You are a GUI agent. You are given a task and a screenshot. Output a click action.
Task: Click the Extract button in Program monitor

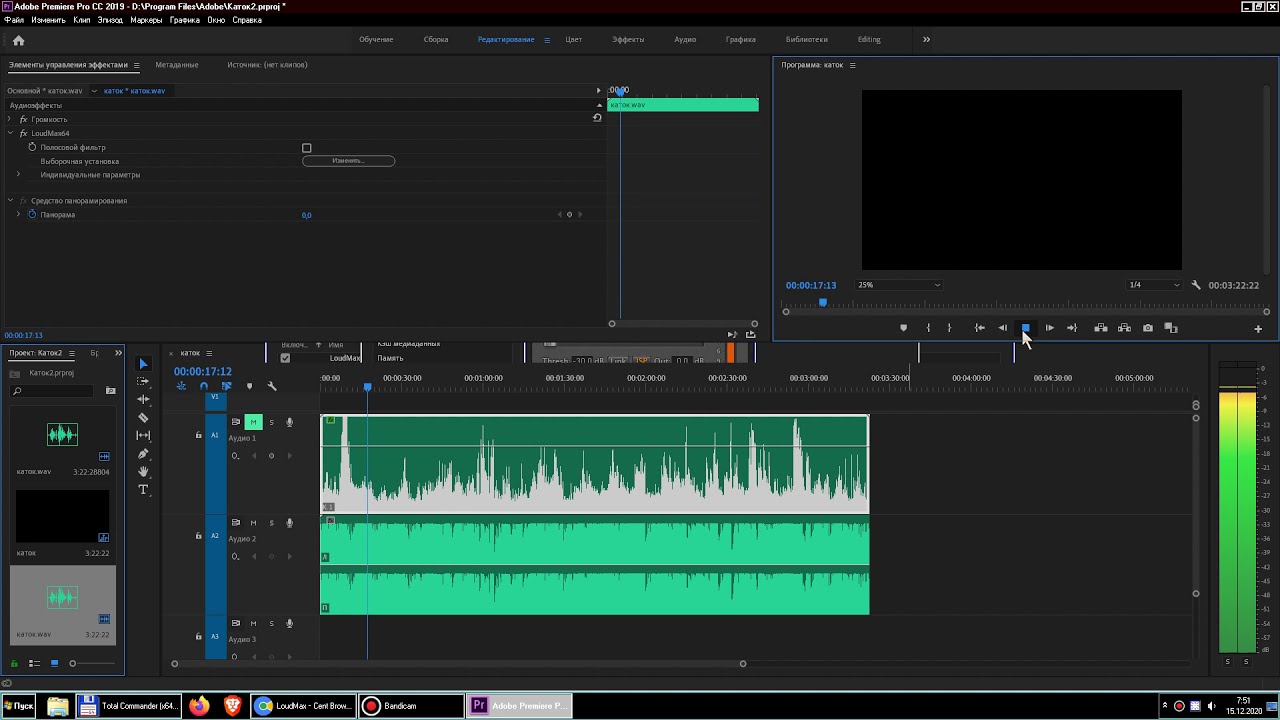pyautogui.click(x=1124, y=328)
